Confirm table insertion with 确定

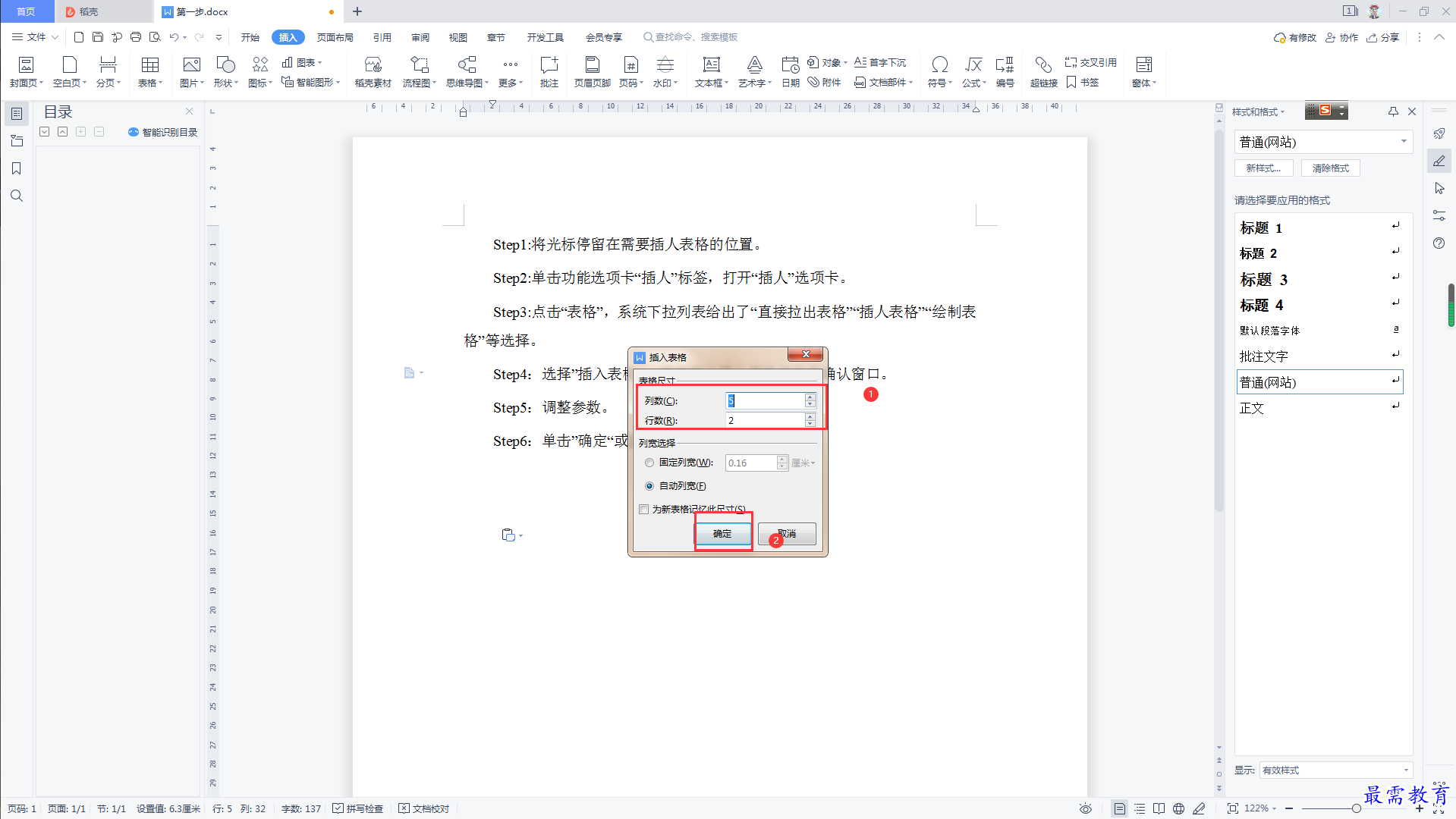click(x=723, y=534)
